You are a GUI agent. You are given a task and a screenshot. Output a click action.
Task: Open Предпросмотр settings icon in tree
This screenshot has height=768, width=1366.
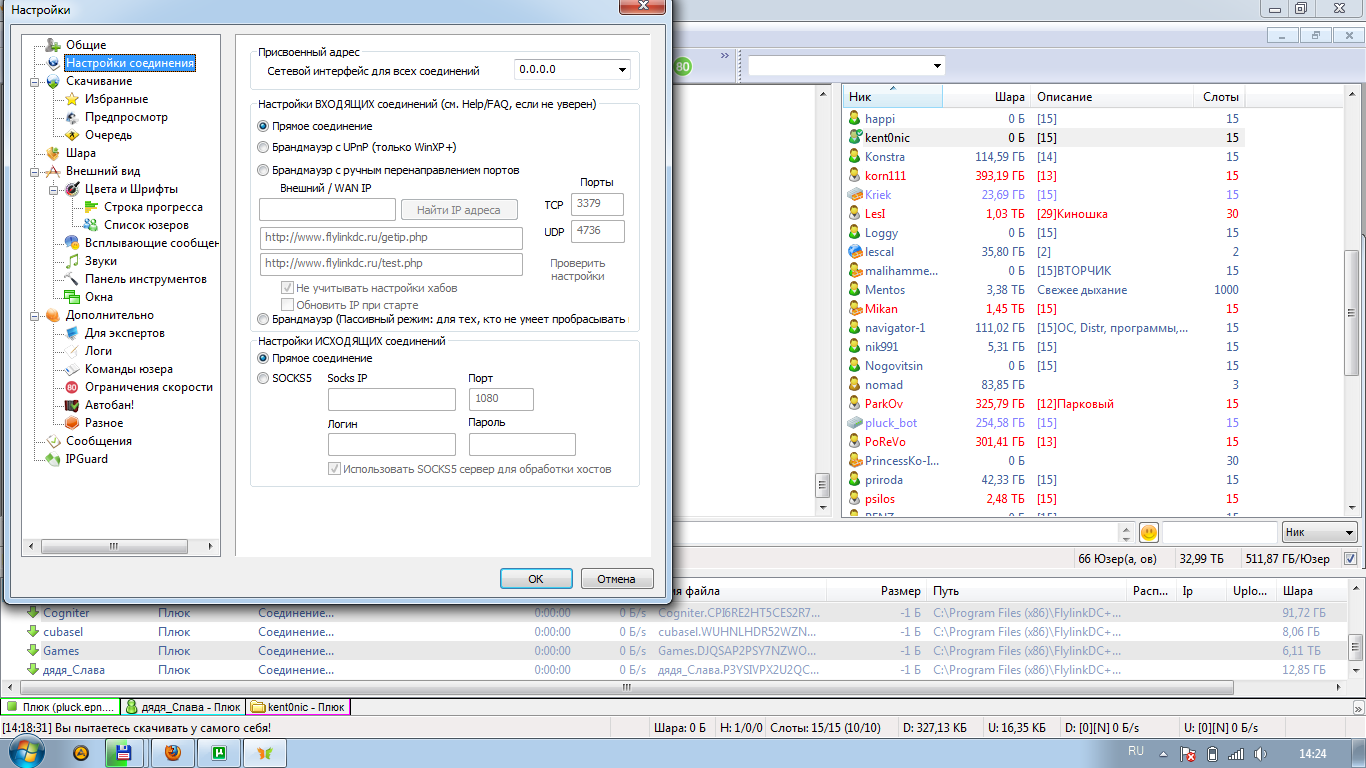click(x=72, y=117)
